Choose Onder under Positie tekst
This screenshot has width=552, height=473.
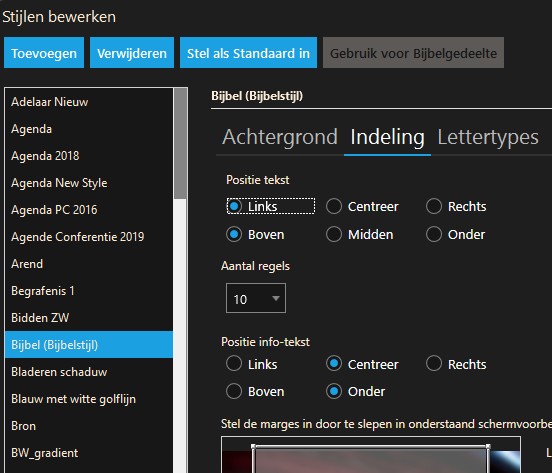456,234
